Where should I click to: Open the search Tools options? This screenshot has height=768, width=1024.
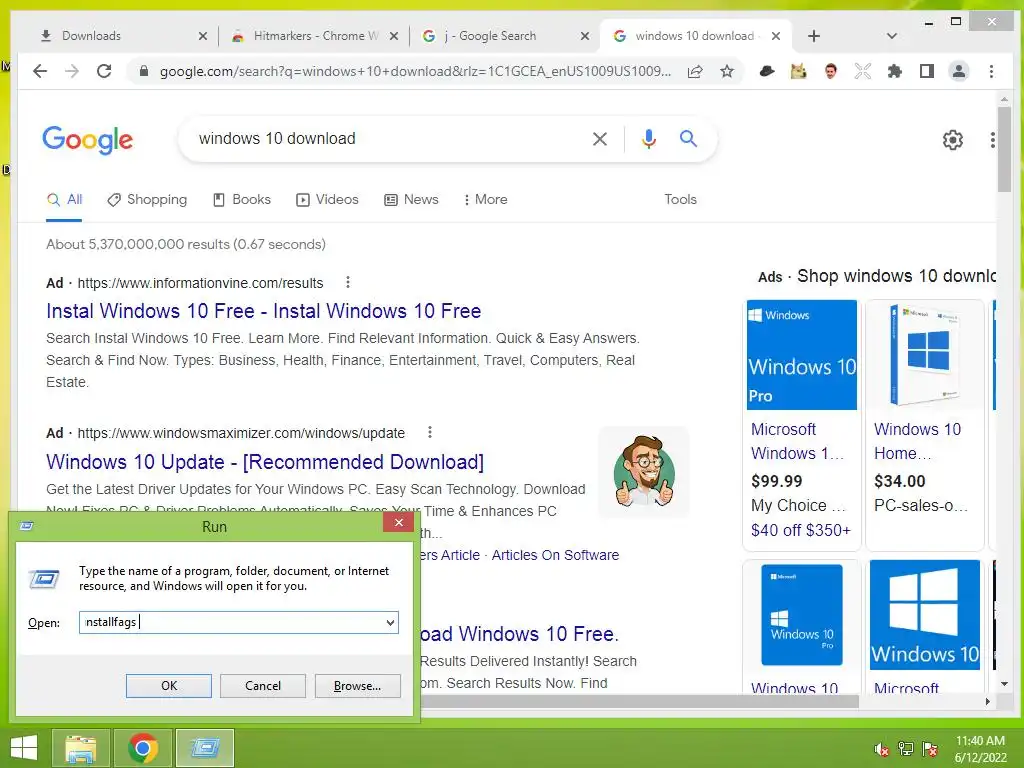click(x=680, y=200)
